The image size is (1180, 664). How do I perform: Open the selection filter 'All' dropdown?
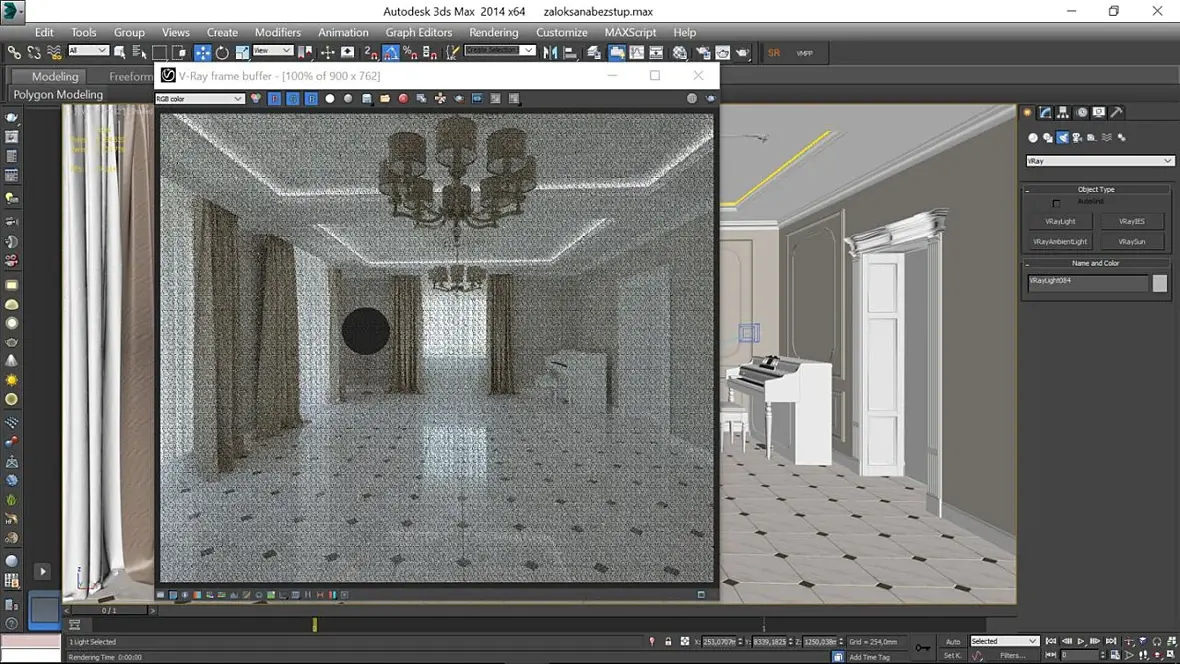[x=88, y=50]
